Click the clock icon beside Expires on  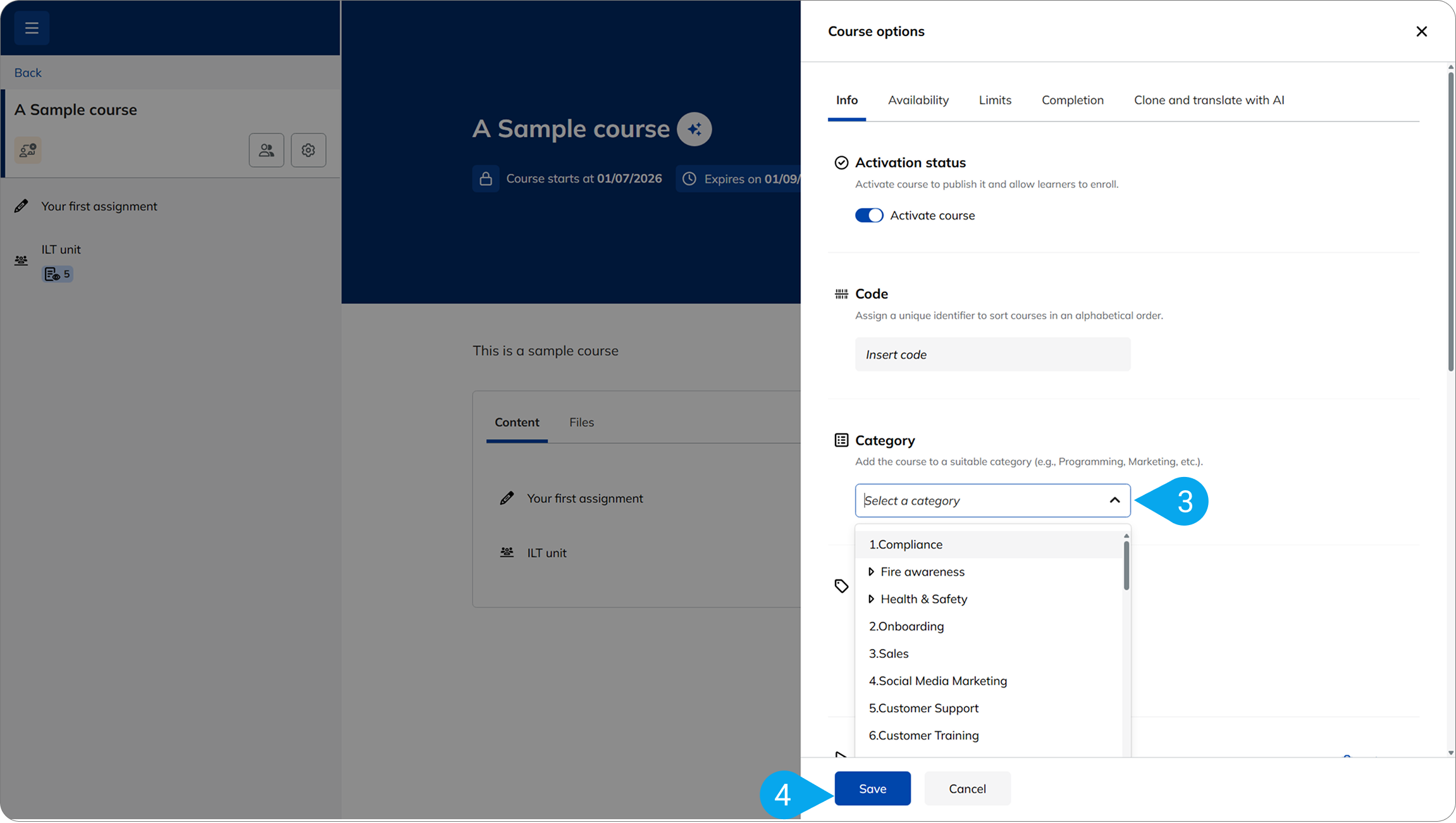click(x=689, y=179)
